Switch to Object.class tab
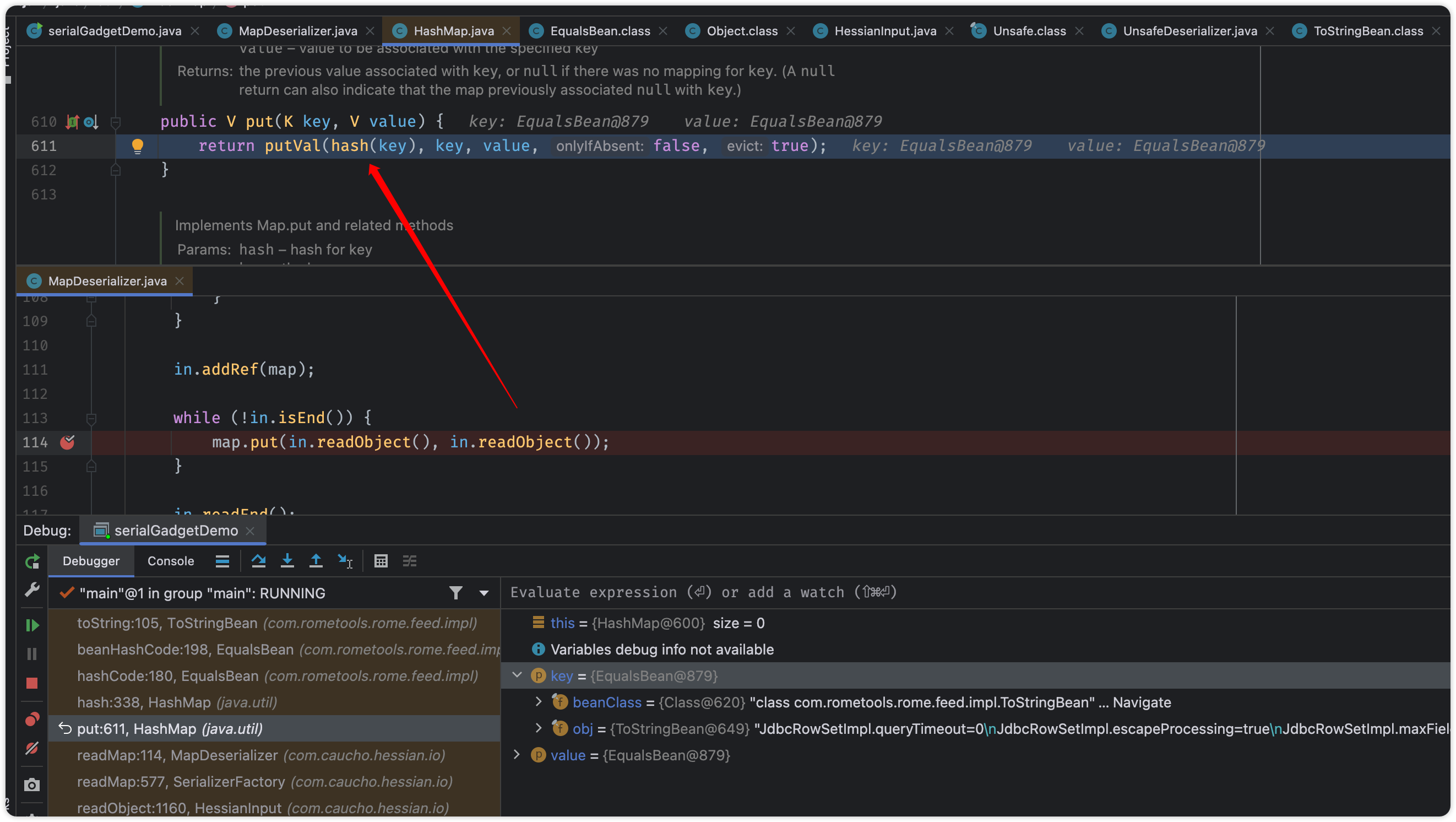This screenshot has height=822, width=1456. (x=742, y=31)
